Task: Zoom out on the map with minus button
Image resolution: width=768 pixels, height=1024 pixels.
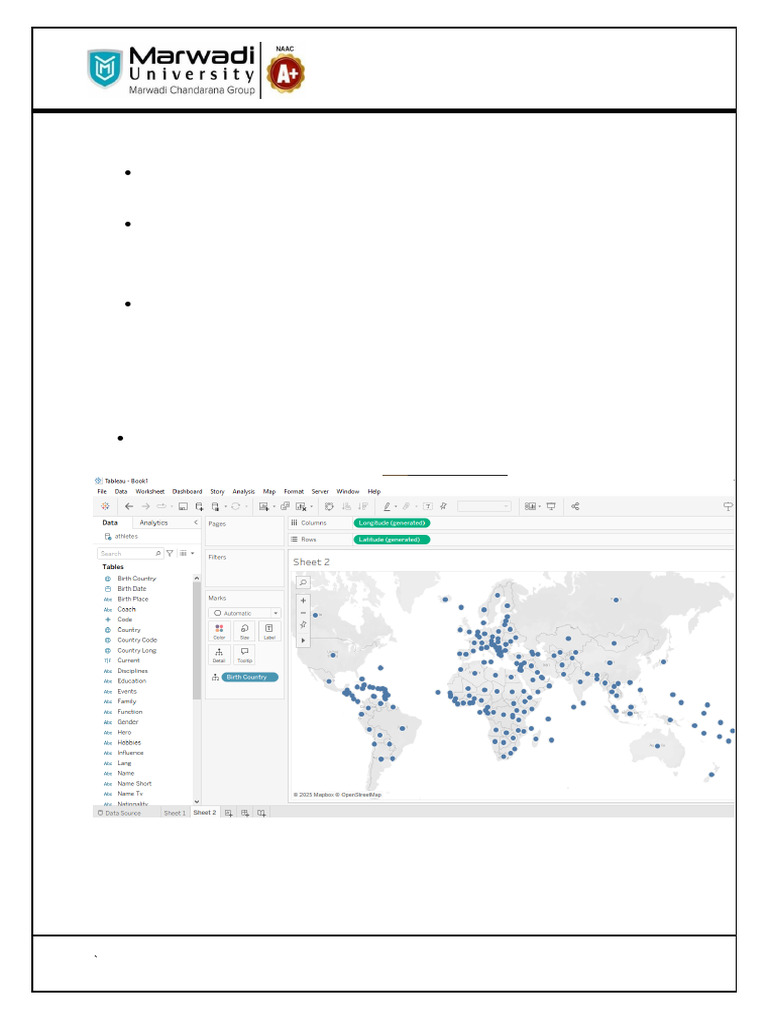Action: pos(303,613)
